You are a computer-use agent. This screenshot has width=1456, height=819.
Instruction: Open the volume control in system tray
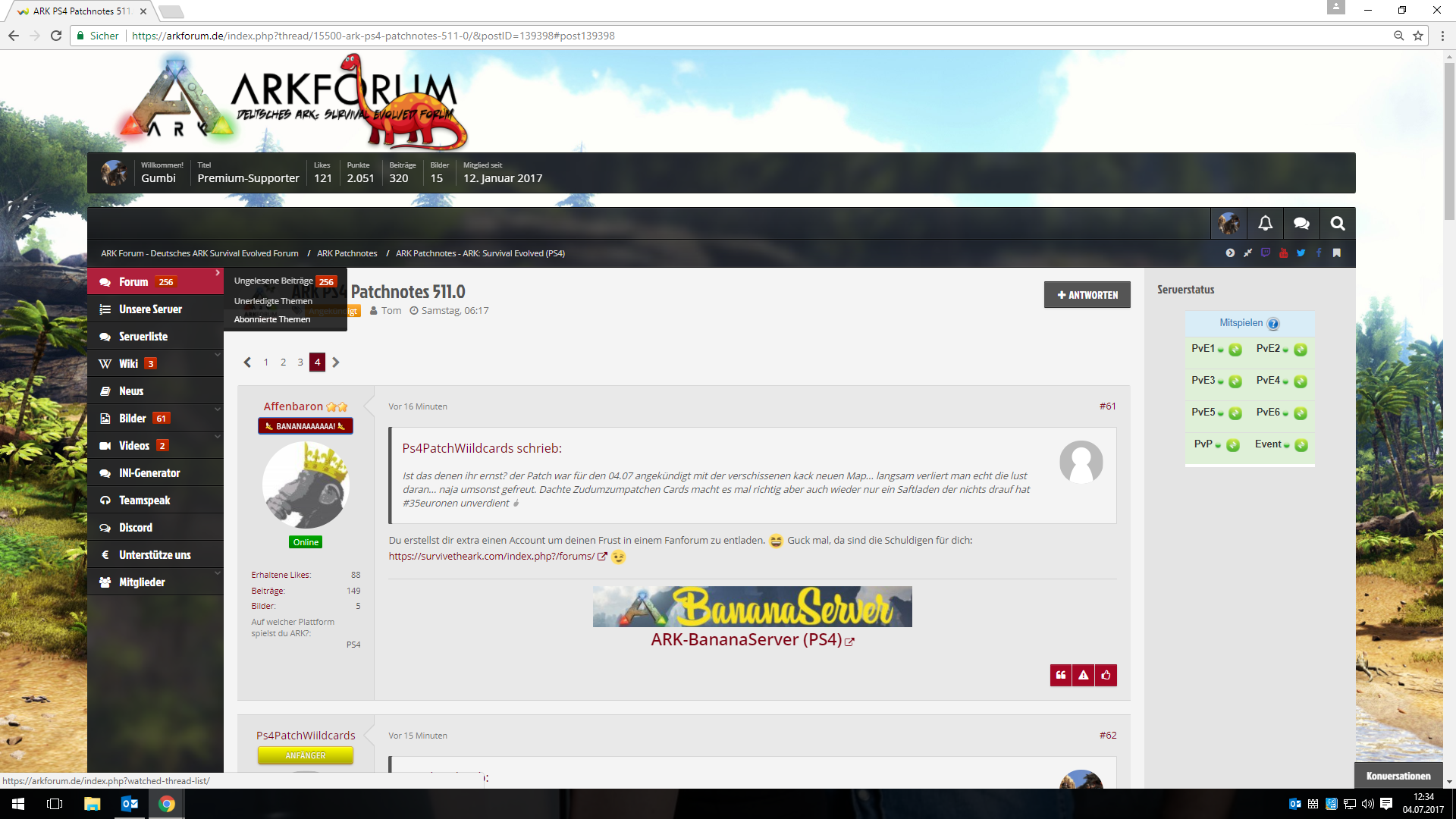(1367, 804)
